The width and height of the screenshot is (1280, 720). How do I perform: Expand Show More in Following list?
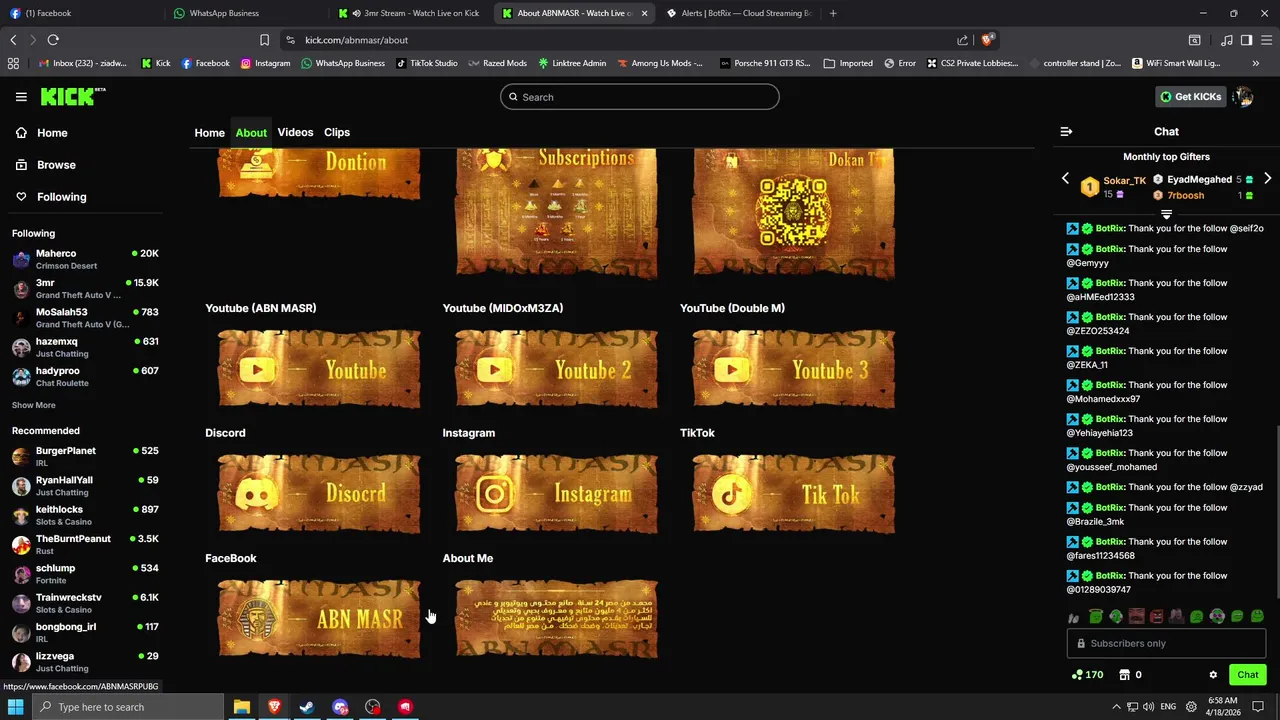pyautogui.click(x=34, y=405)
